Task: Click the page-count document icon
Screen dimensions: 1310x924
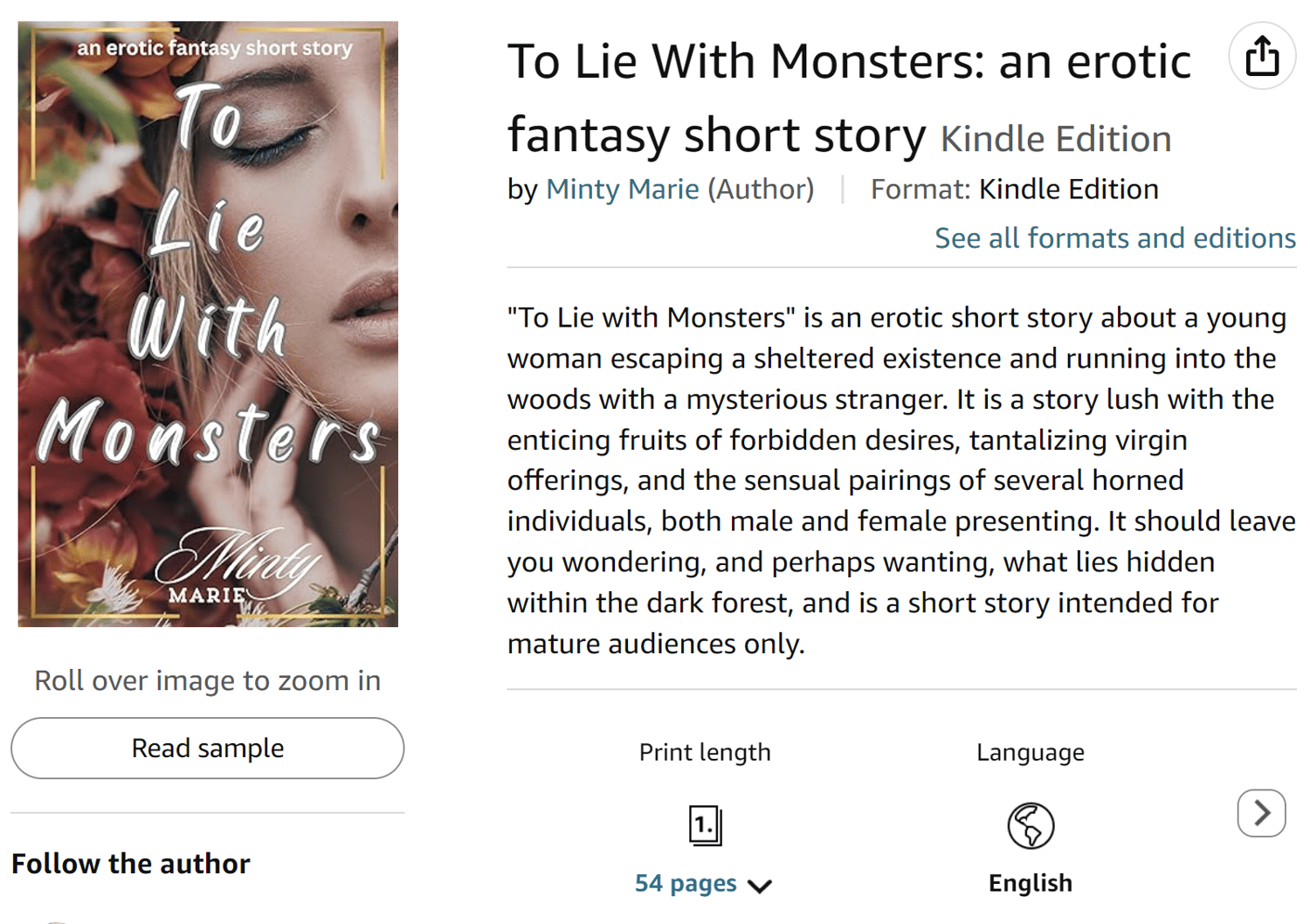Action: tap(704, 824)
